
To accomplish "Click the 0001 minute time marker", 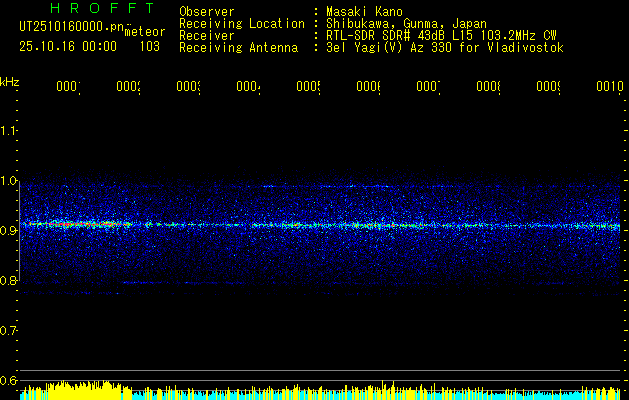I will 68,87.
